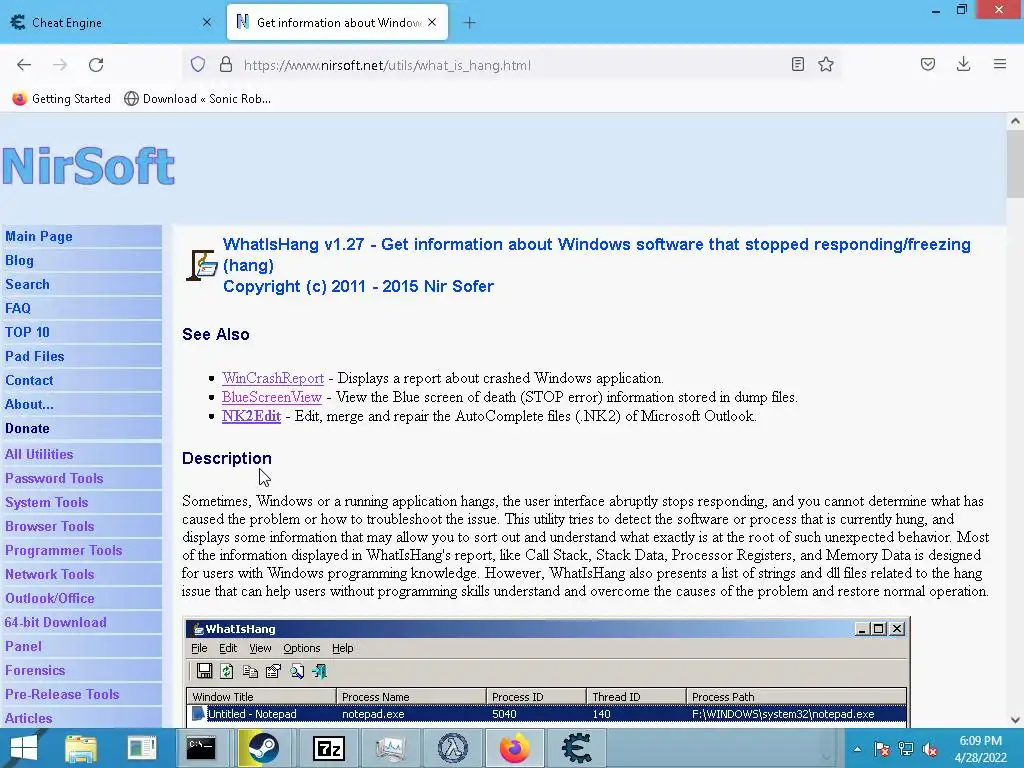This screenshot has width=1024, height=768.
Task: Click the padlock site security icon
Action: pyautogui.click(x=226, y=65)
